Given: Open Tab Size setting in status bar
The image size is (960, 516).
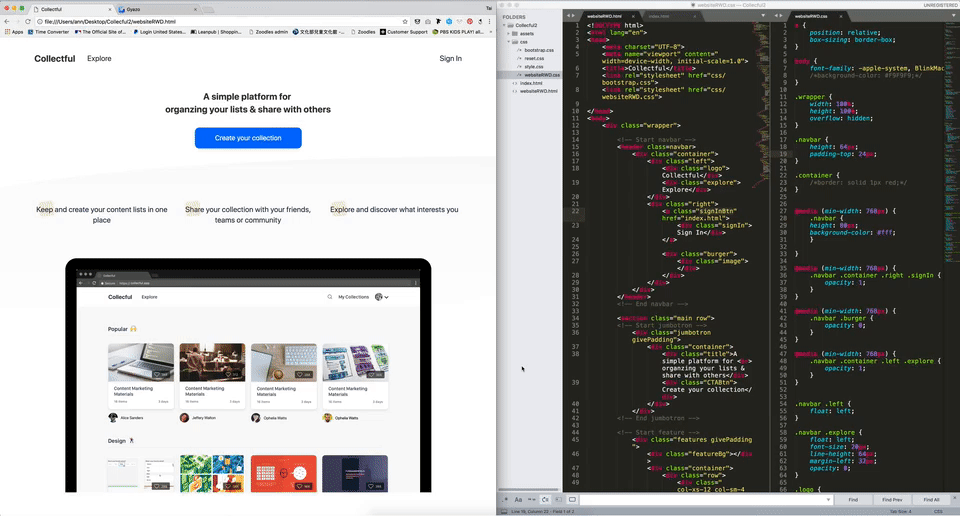Looking at the screenshot, I should click(901, 511).
